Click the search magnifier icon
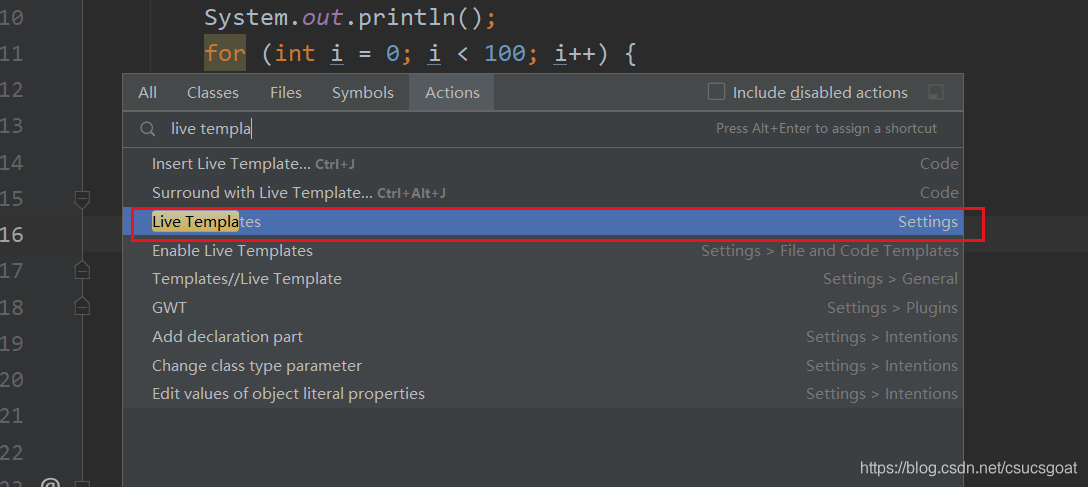1088x487 pixels. pyautogui.click(x=147, y=129)
